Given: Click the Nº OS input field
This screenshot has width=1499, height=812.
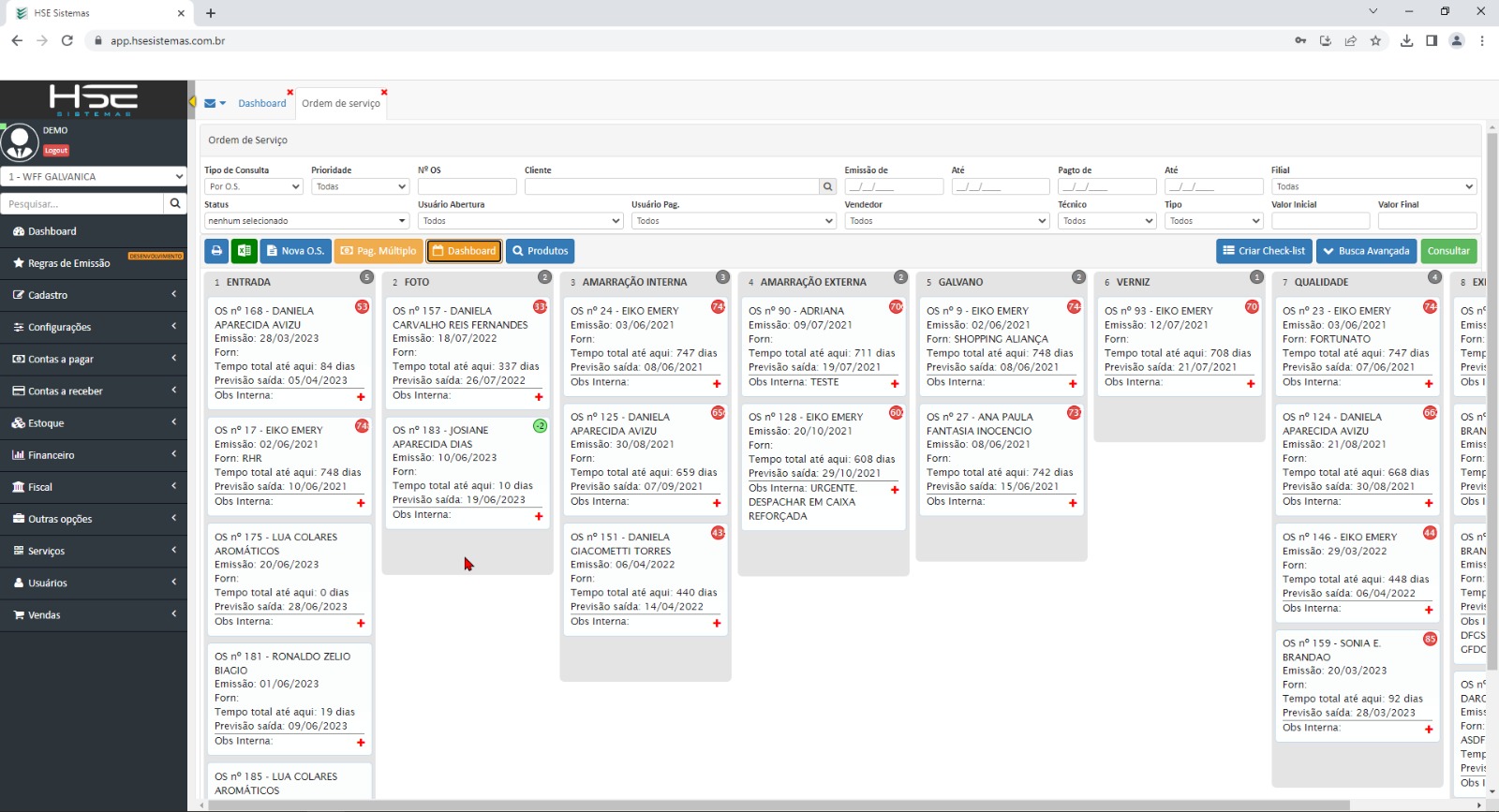Looking at the screenshot, I should pos(467,186).
